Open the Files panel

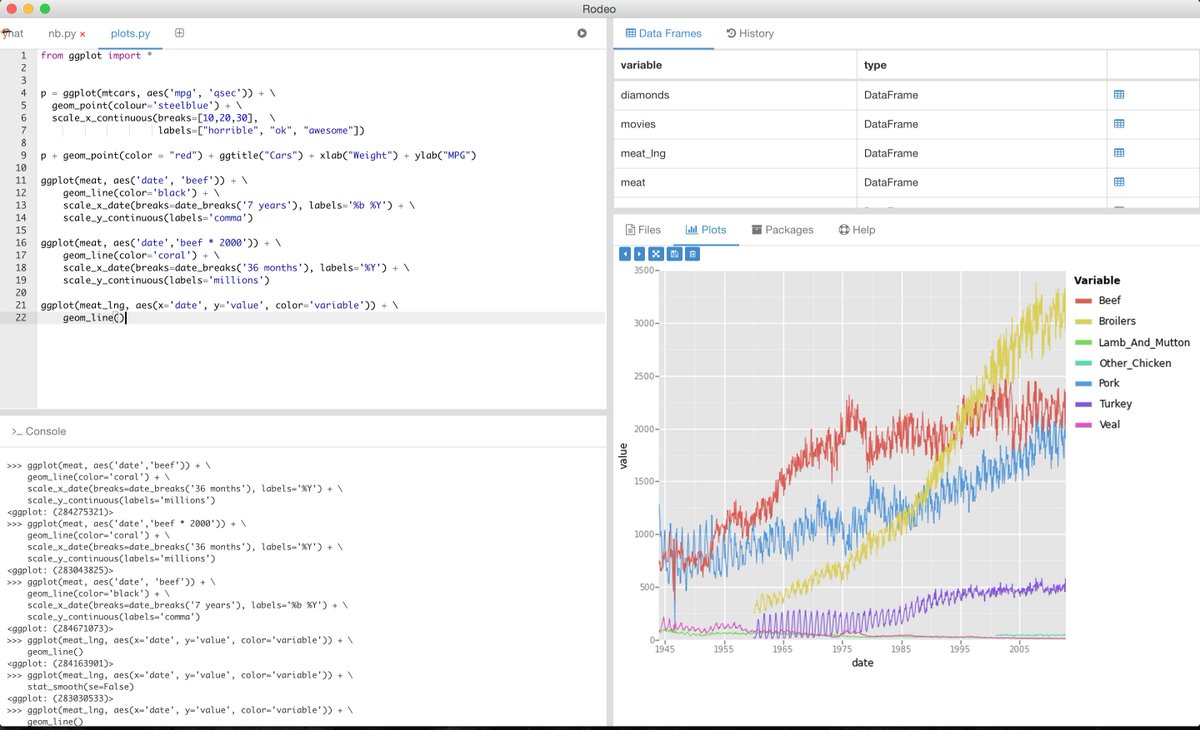tap(643, 229)
